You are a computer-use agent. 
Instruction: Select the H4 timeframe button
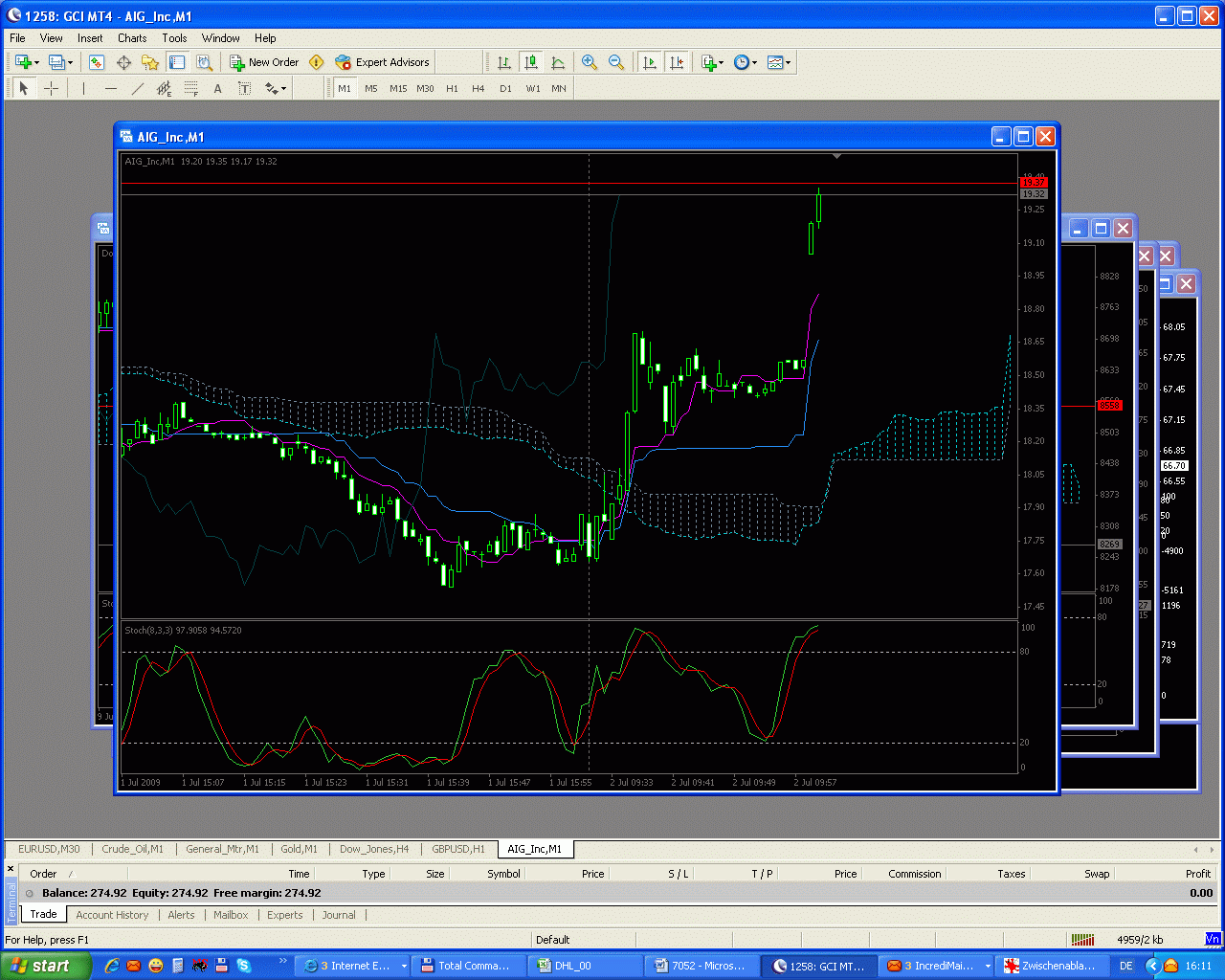[x=479, y=88]
